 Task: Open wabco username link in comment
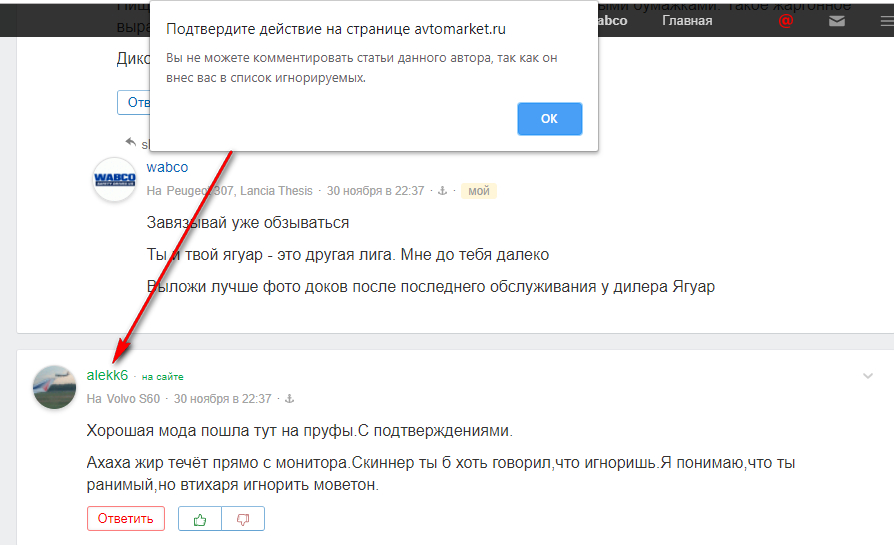[167, 167]
